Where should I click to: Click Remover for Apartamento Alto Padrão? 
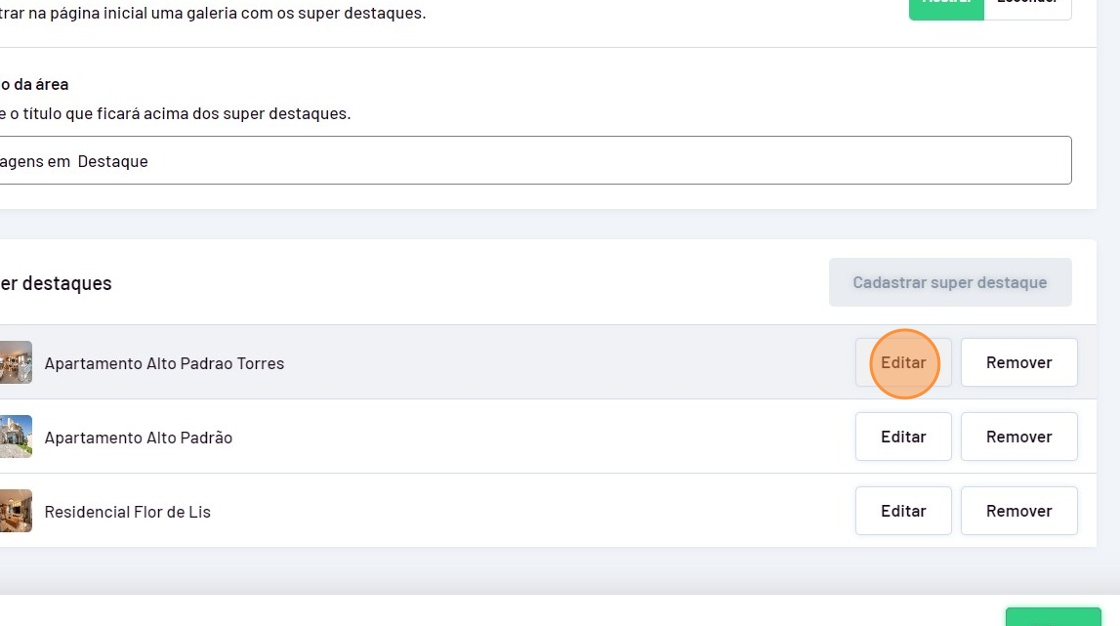(1019, 436)
